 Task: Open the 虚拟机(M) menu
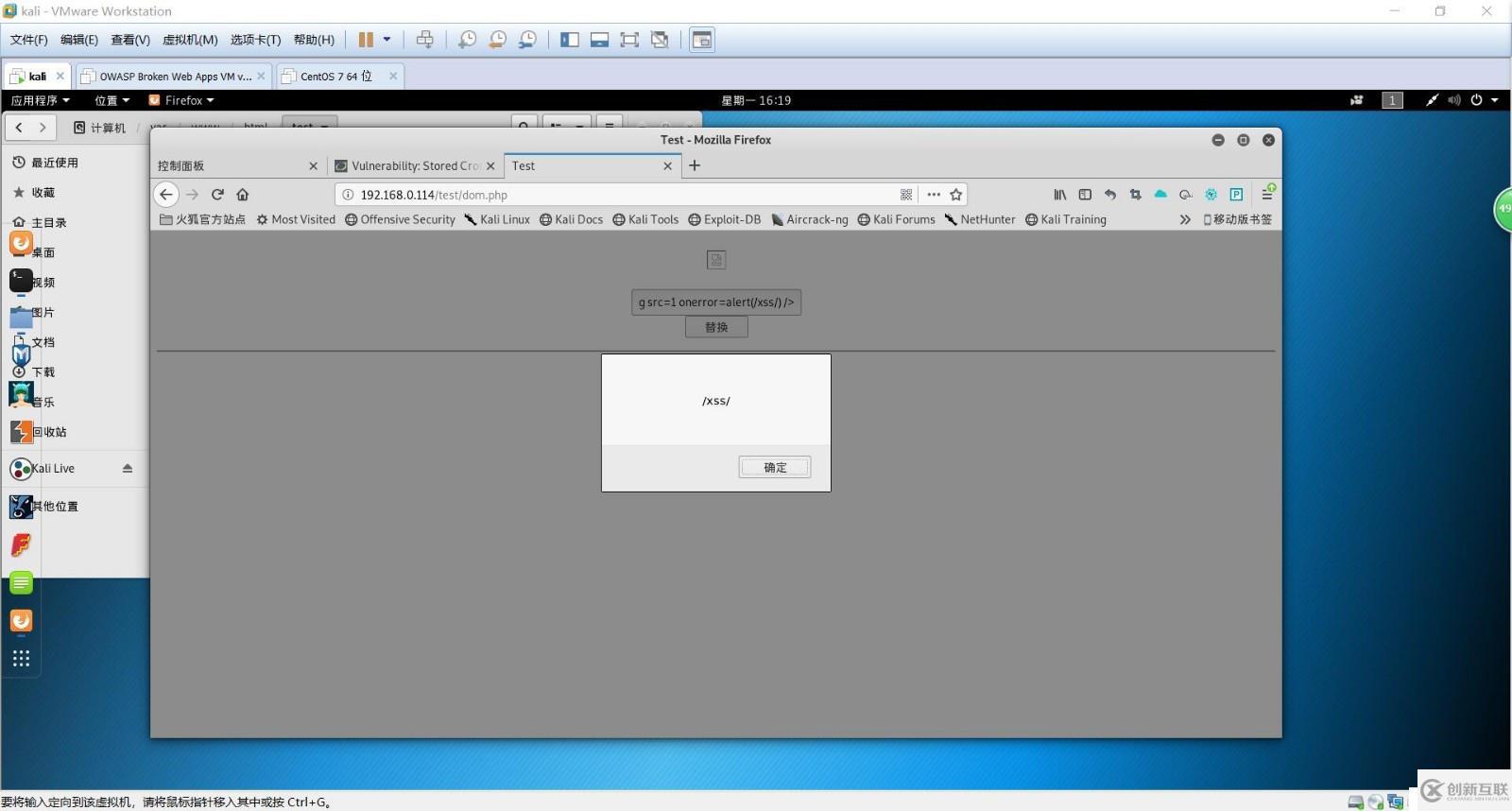point(190,40)
